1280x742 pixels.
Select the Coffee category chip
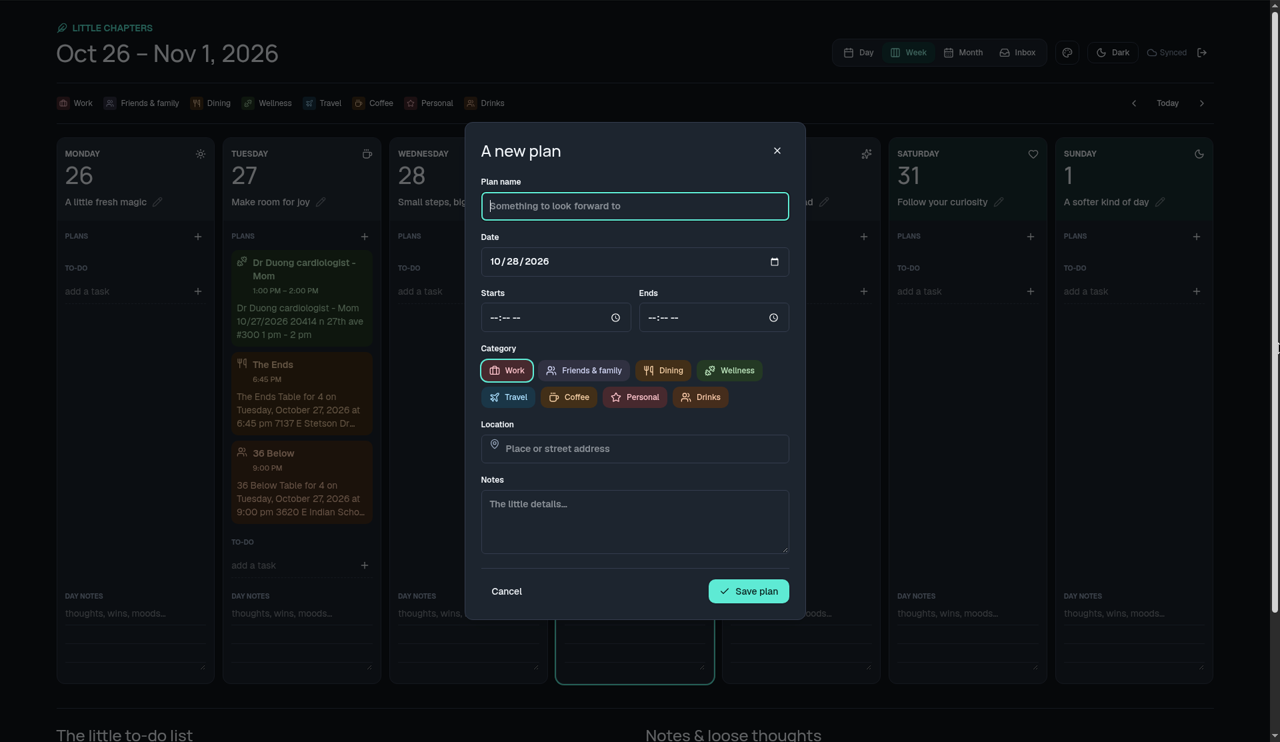(x=569, y=397)
